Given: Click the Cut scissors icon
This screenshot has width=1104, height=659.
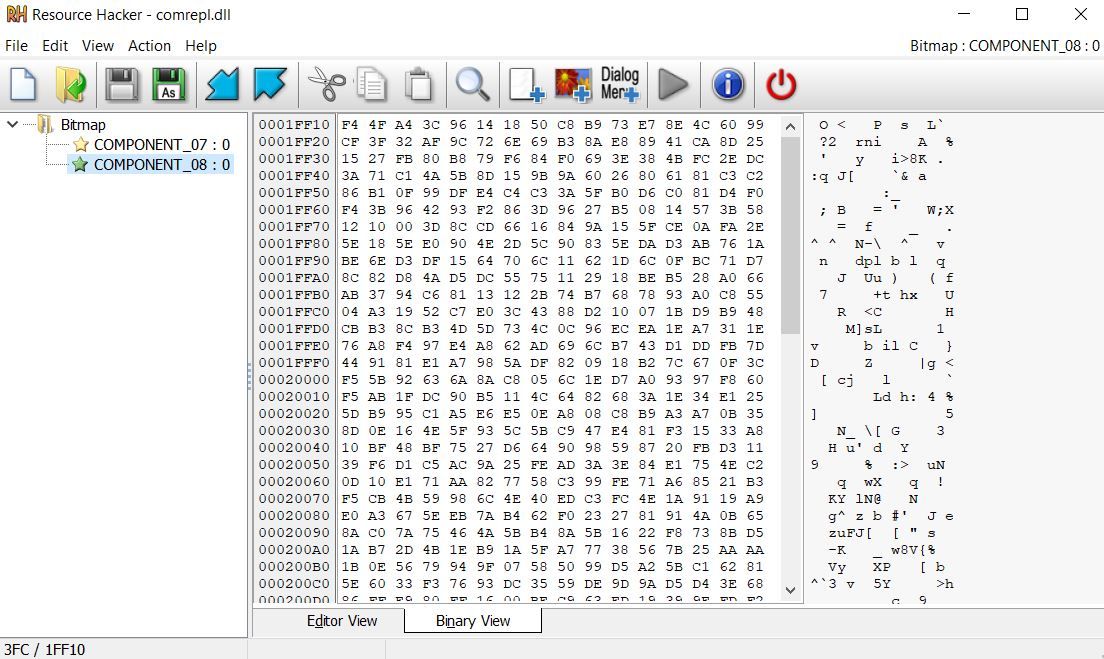Looking at the screenshot, I should pyautogui.click(x=325, y=85).
